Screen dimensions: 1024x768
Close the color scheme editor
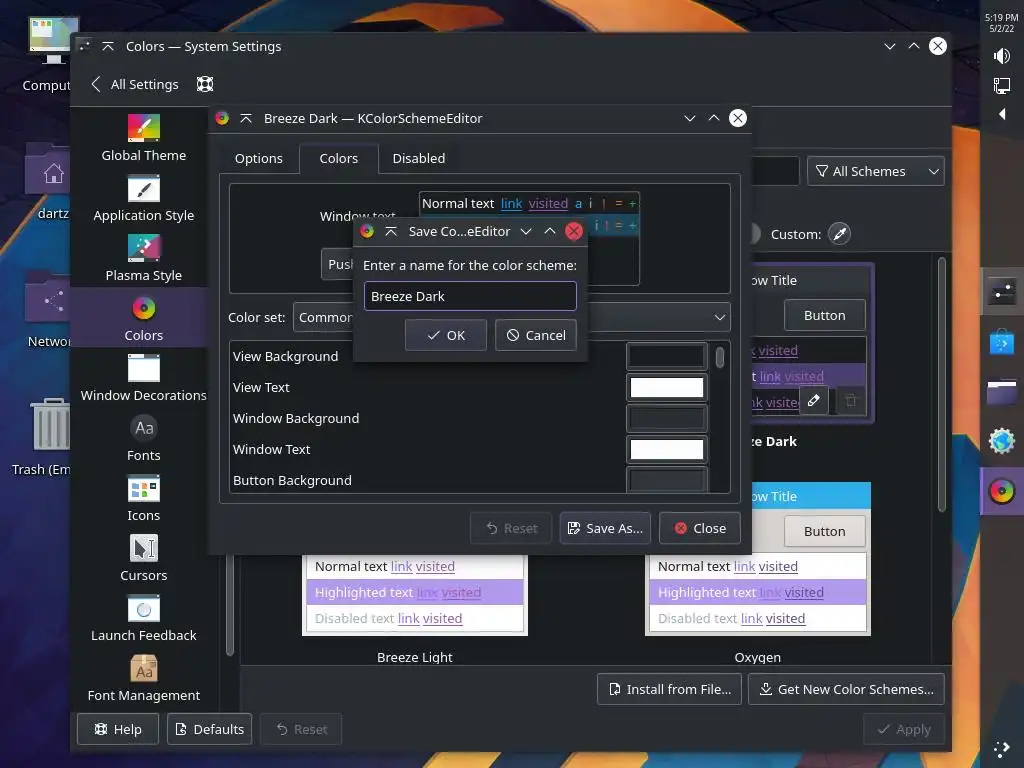[699, 528]
